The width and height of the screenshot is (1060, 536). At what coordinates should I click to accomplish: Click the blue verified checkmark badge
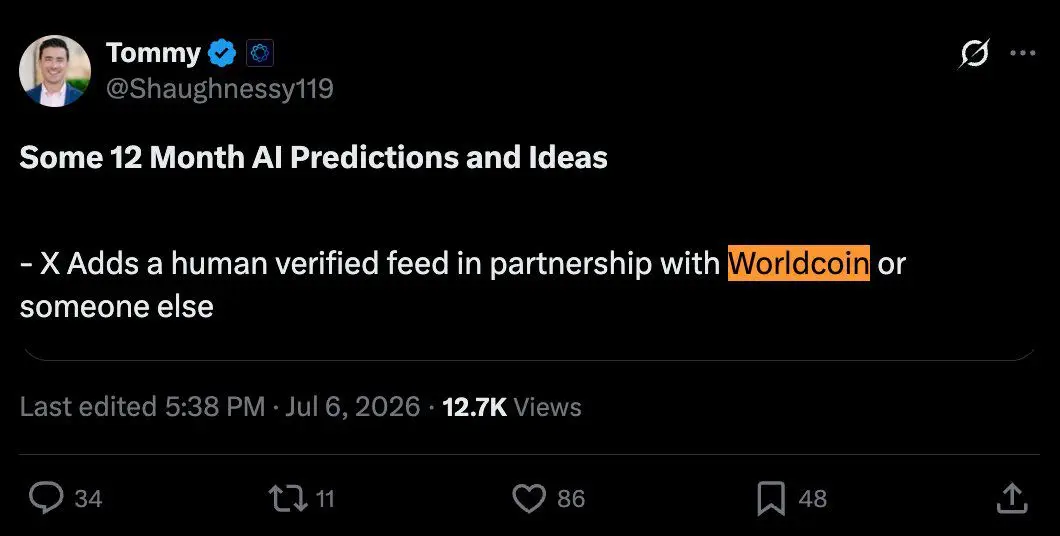[x=222, y=53]
